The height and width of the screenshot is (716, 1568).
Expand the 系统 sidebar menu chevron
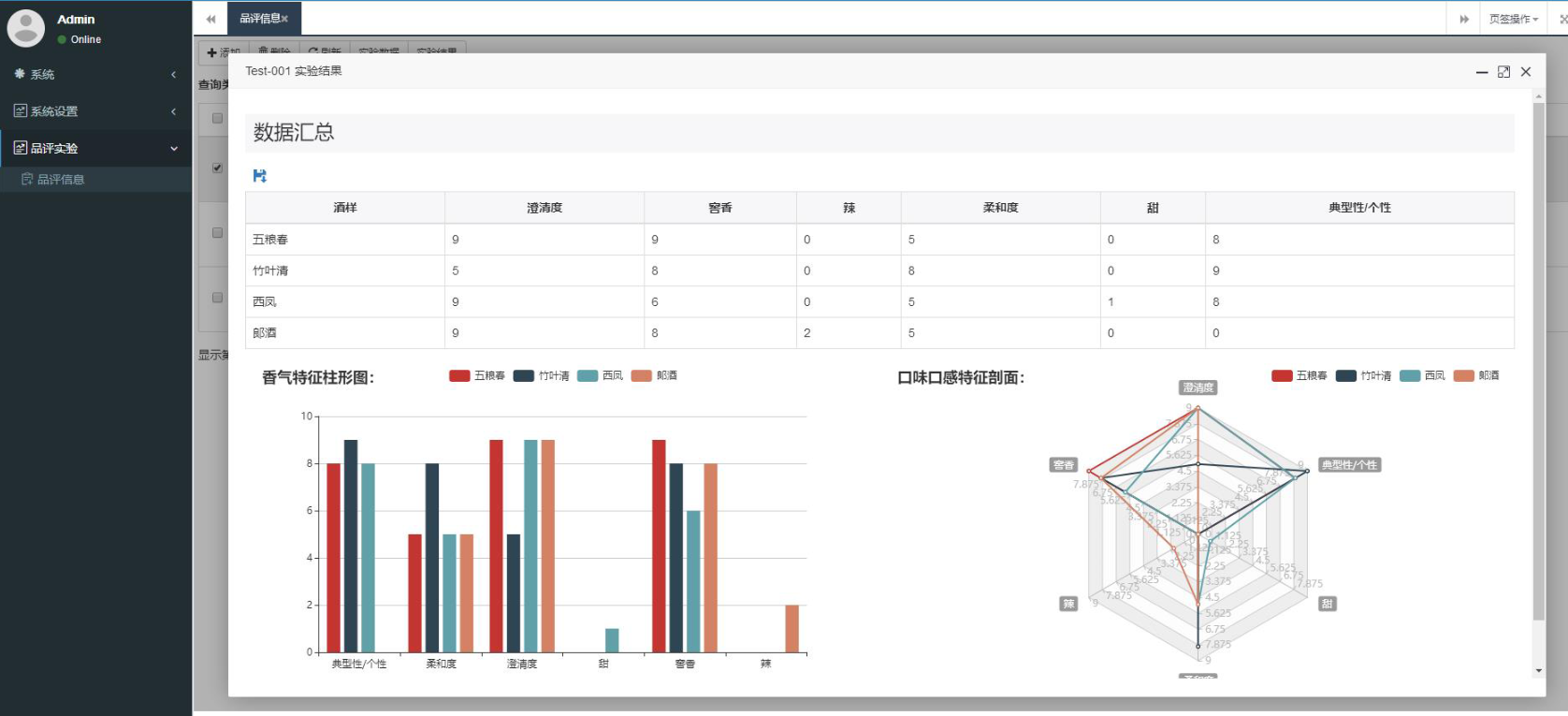coord(174,74)
